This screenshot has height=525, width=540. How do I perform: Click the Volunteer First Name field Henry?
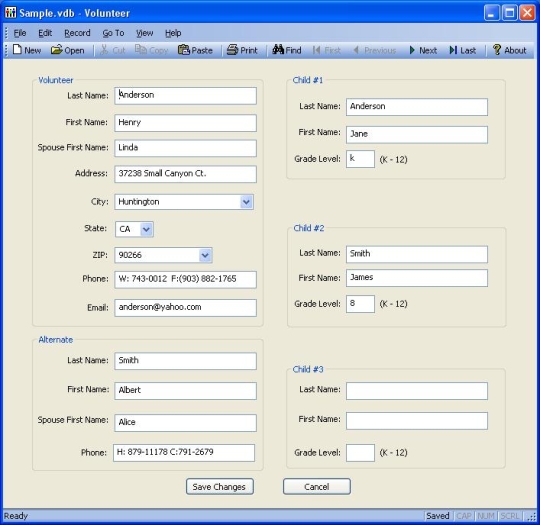(x=186, y=123)
